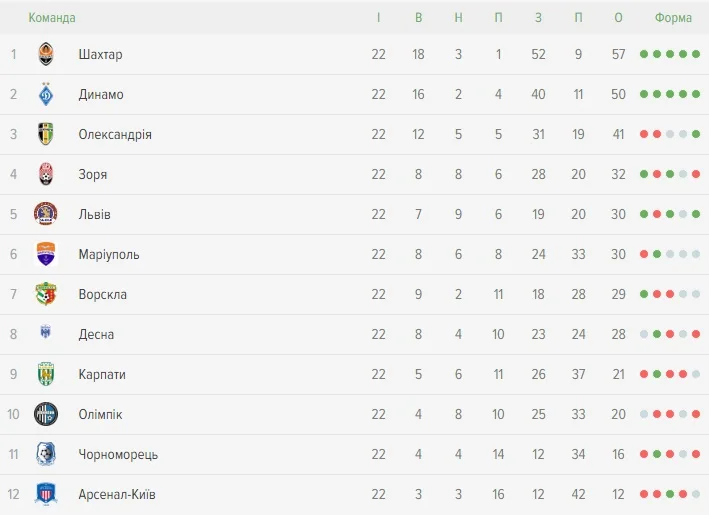Click the Olimpik team emblem

[46, 414]
